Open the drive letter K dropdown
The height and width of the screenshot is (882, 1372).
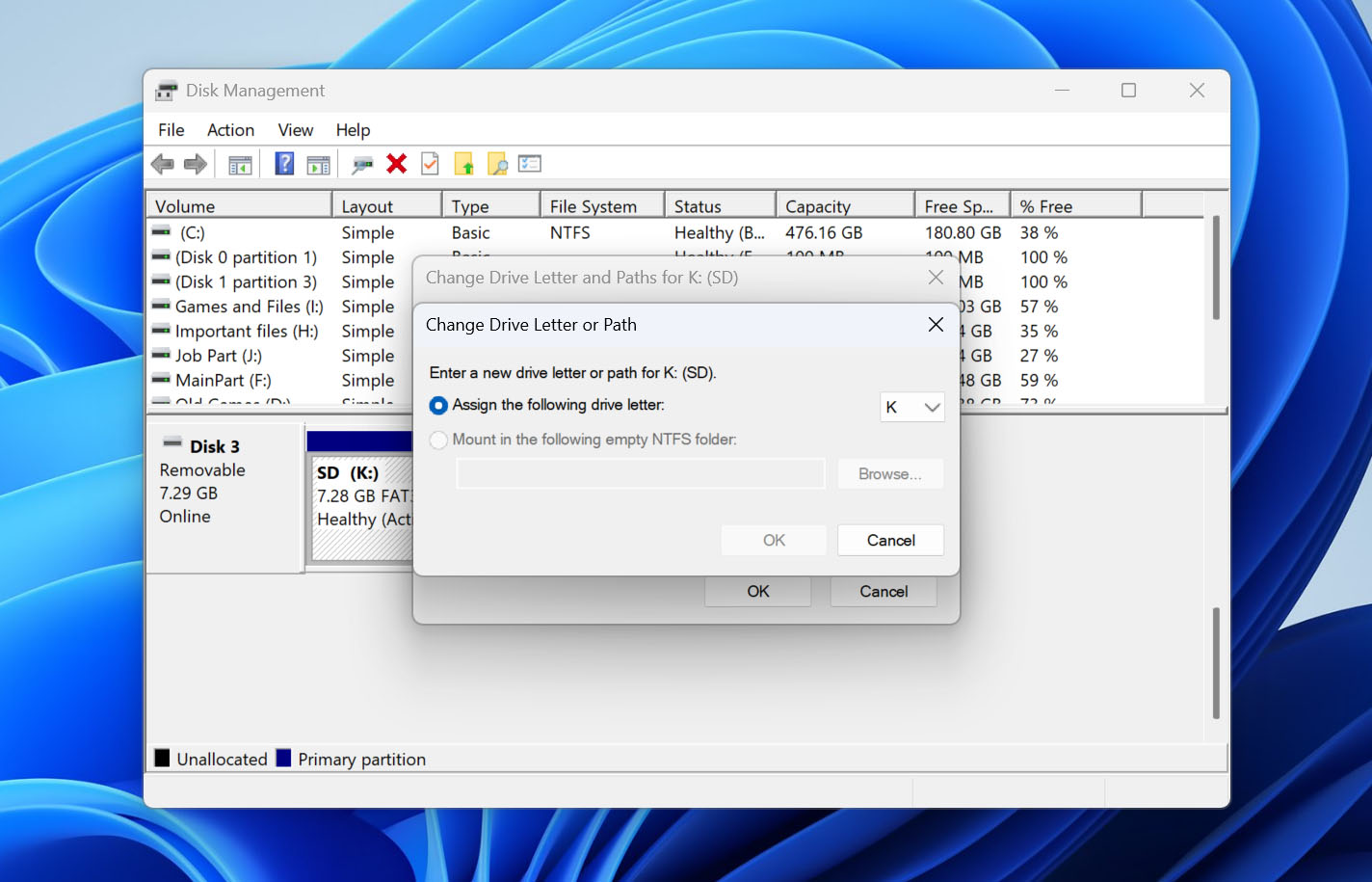click(x=912, y=407)
